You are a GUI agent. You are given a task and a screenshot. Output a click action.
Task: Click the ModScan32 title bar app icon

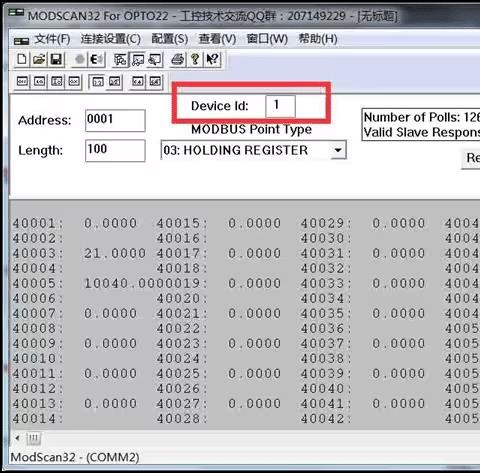(x=16, y=14)
